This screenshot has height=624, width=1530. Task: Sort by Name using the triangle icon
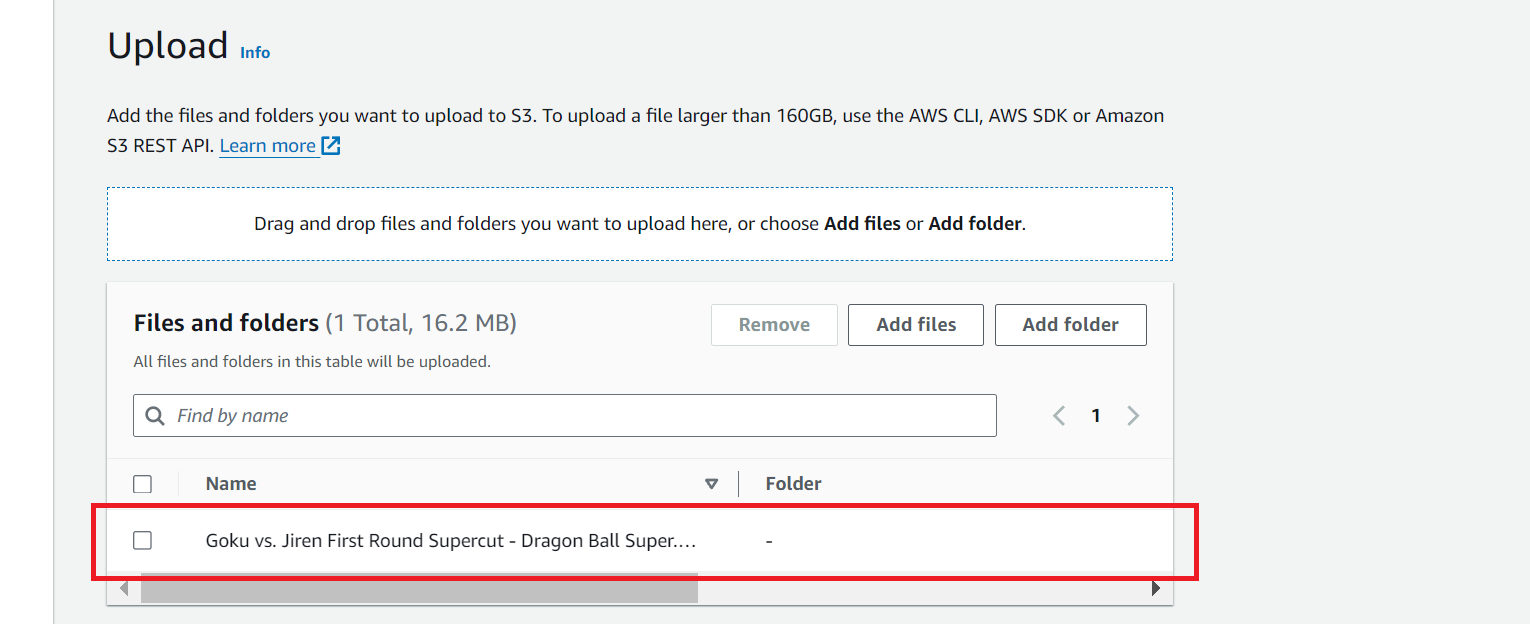click(711, 484)
